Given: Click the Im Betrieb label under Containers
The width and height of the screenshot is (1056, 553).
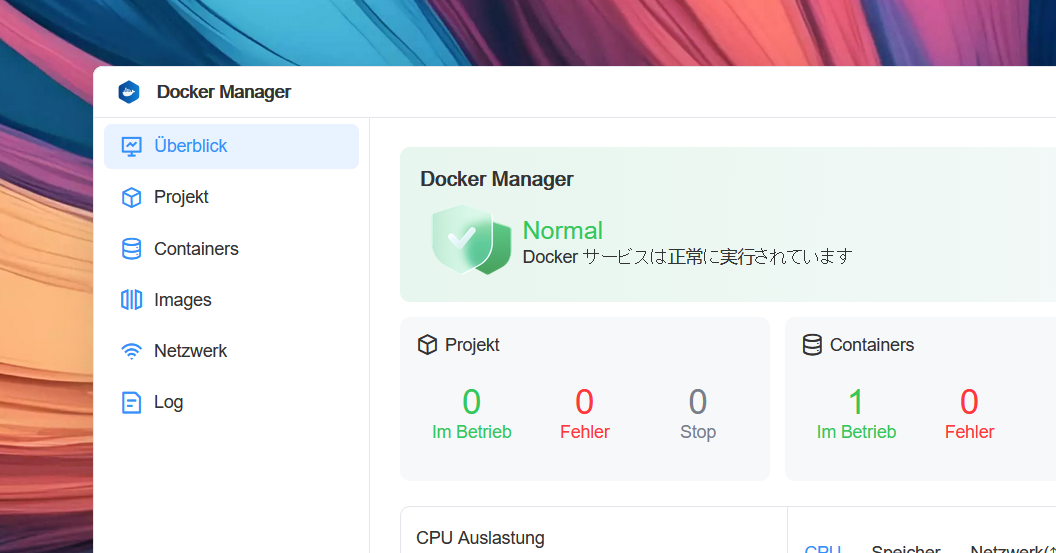Looking at the screenshot, I should tap(856, 432).
